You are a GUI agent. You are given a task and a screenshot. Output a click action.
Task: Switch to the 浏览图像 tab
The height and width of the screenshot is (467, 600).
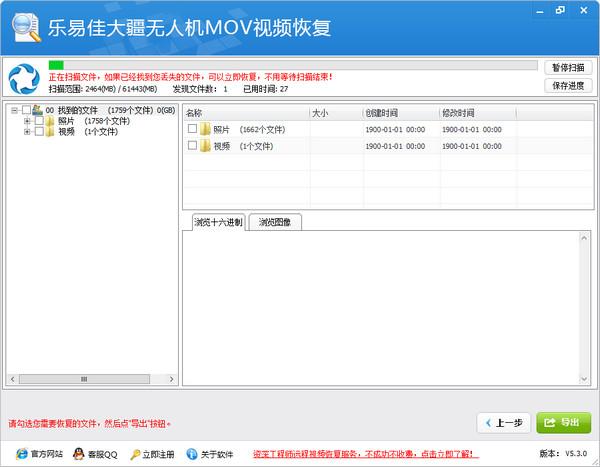point(274,222)
